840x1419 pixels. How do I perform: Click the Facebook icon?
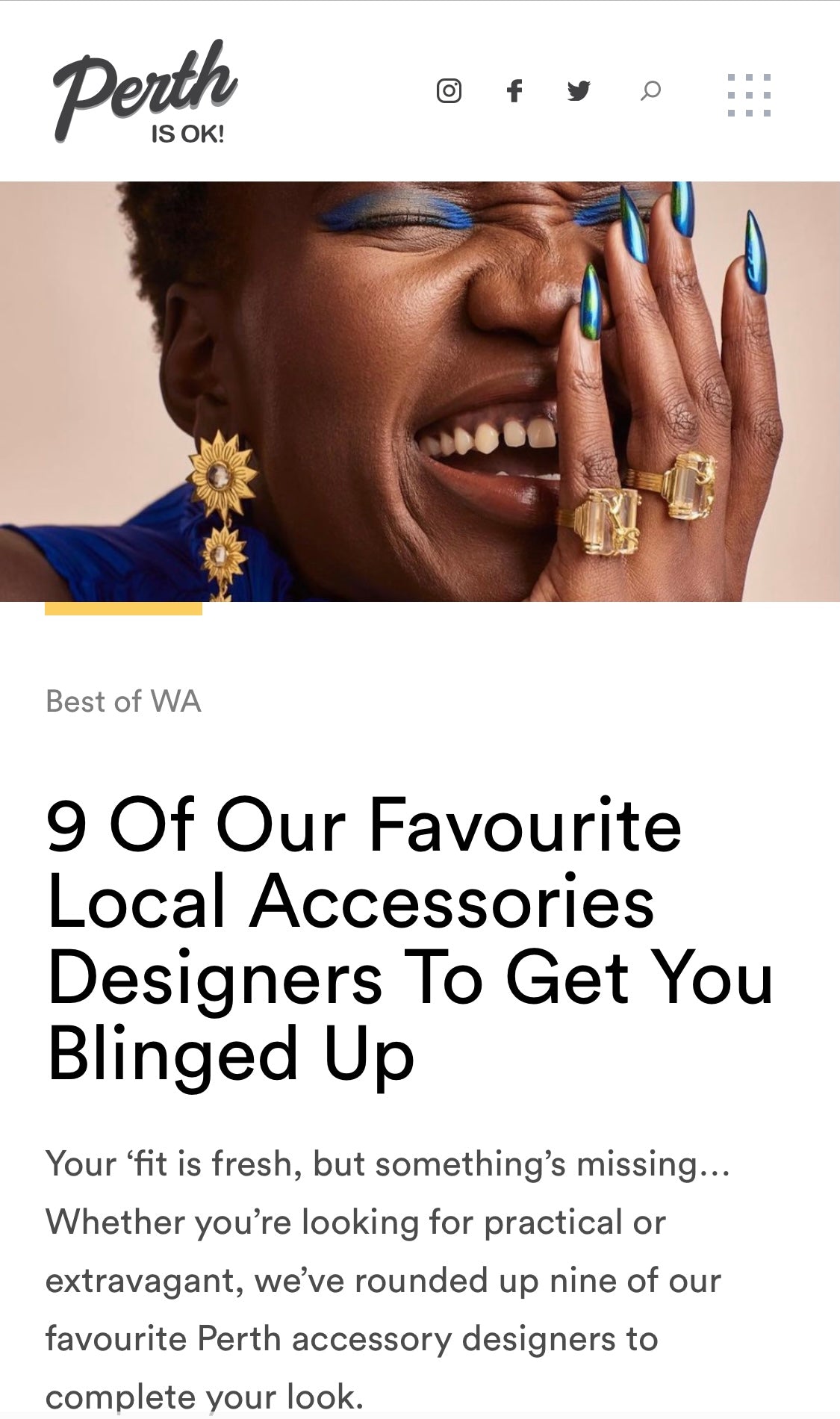tap(514, 91)
